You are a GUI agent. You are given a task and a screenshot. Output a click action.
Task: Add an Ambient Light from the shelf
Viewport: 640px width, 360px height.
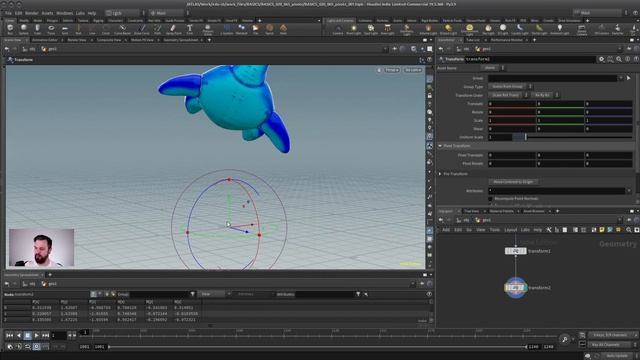pos(560,29)
